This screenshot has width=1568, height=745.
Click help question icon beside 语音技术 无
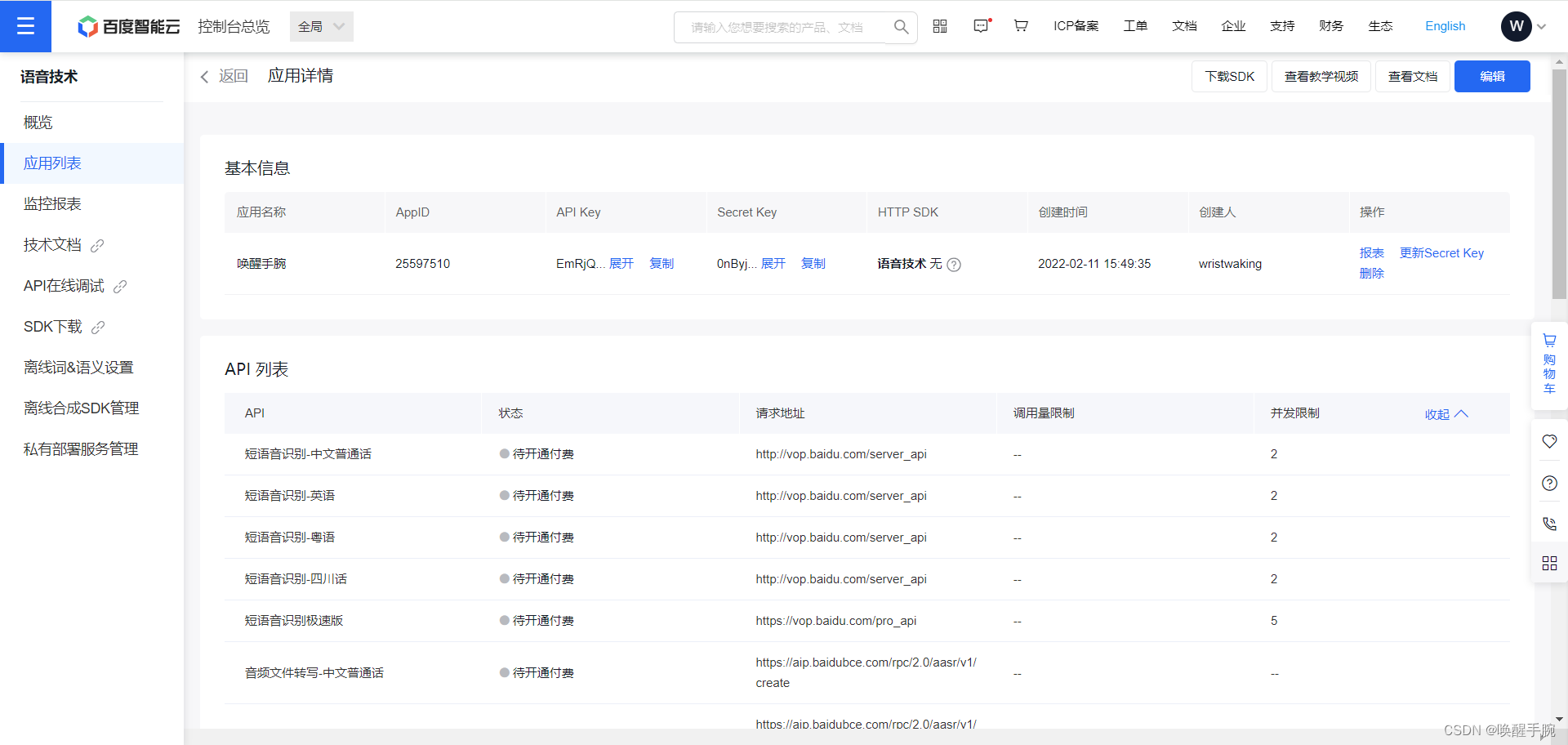(954, 265)
